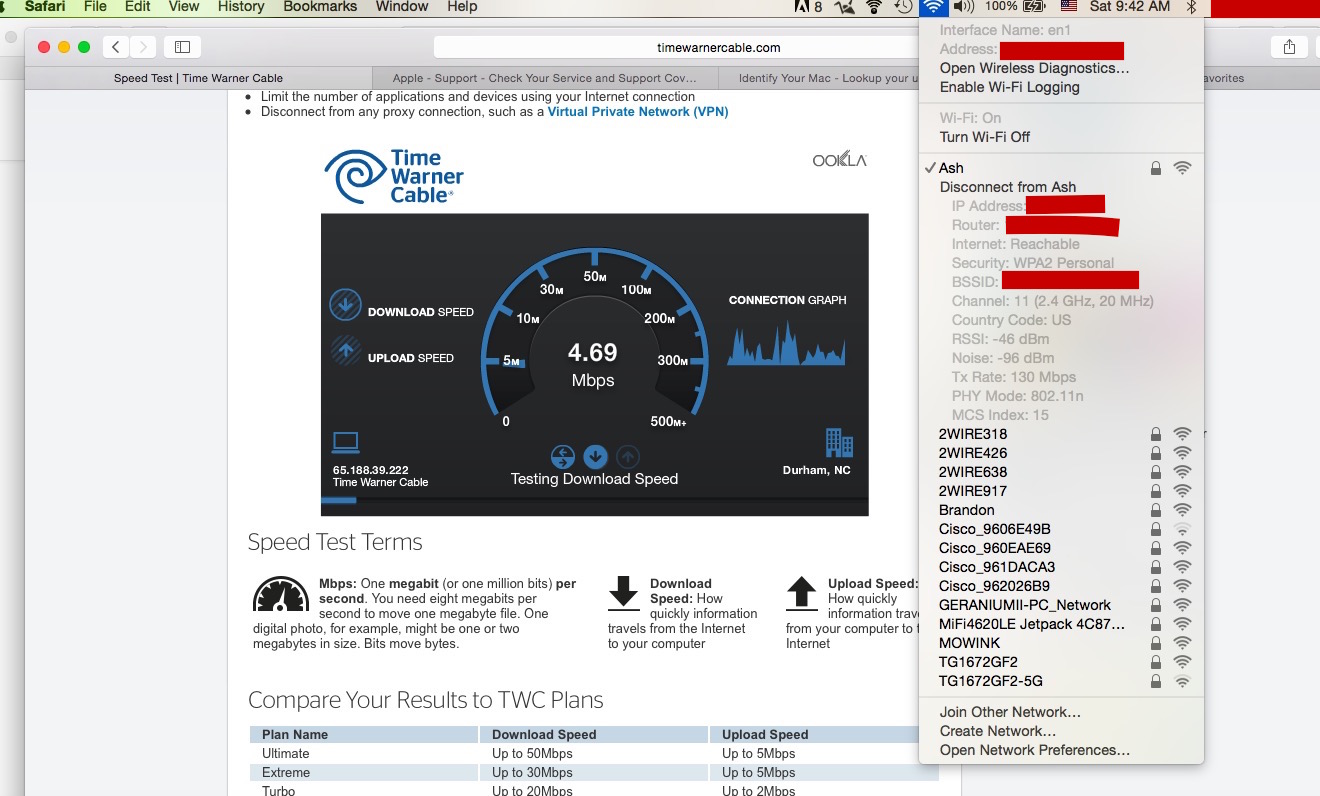Open the Bookmarks menu
The height and width of the screenshot is (796, 1320).
click(x=320, y=7)
